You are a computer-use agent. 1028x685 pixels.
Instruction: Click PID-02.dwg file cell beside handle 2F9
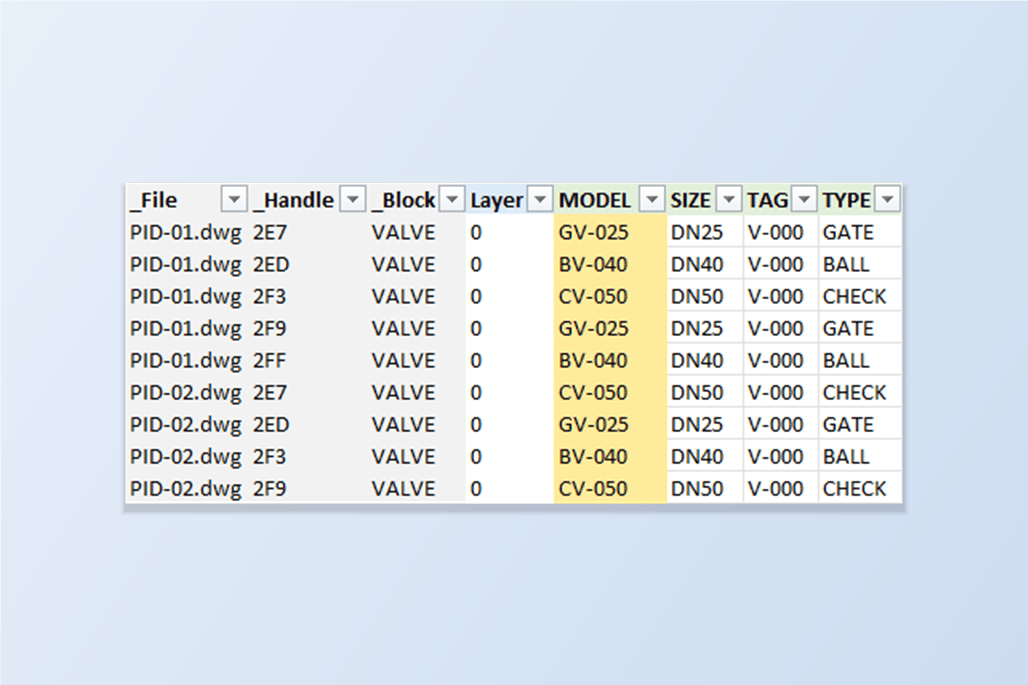tap(186, 489)
